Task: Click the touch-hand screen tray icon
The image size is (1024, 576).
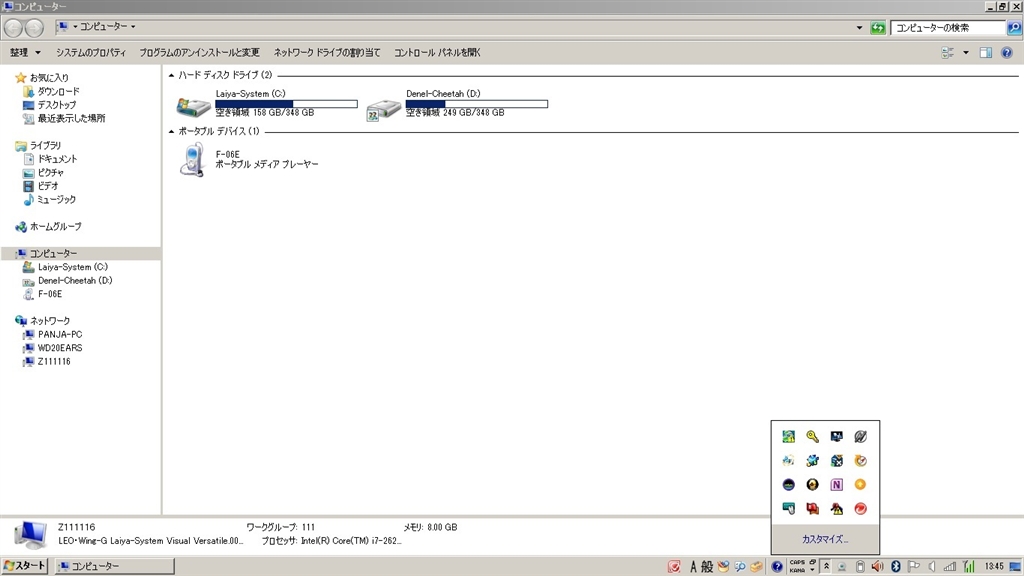Action: [x=788, y=509]
